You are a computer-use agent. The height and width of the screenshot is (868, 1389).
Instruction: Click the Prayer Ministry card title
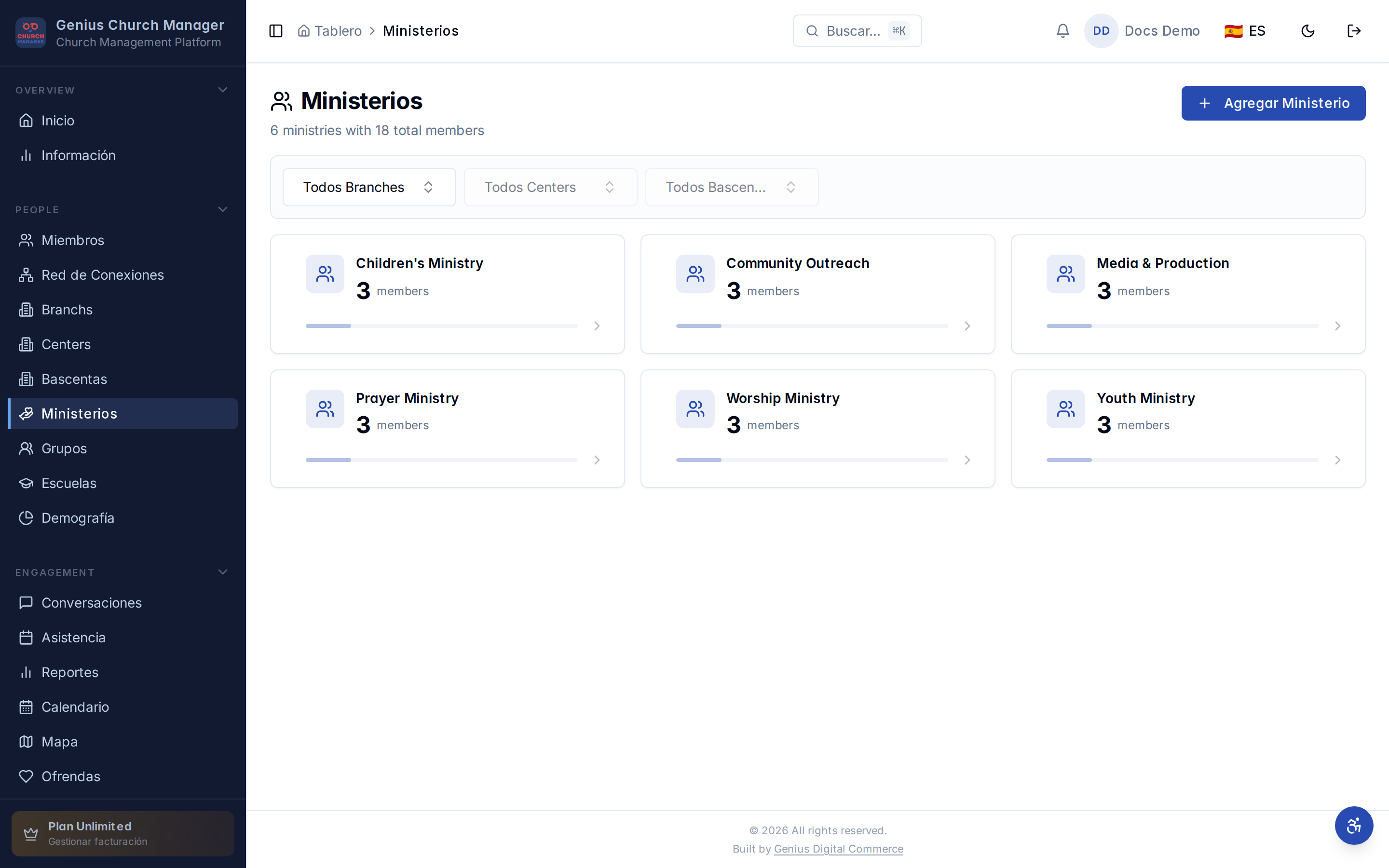coord(407,398)
